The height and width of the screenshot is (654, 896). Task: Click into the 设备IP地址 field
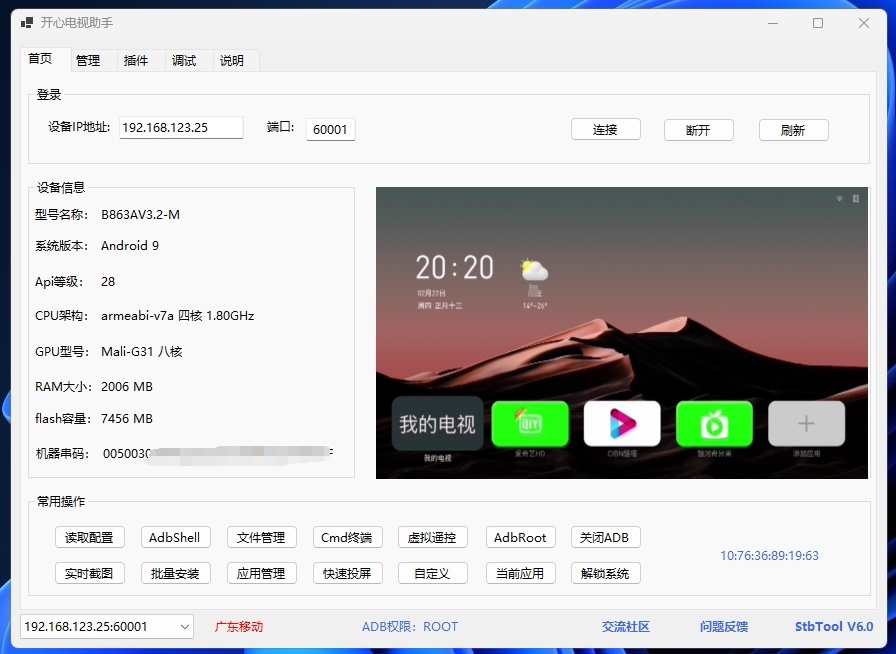point(181,128)
